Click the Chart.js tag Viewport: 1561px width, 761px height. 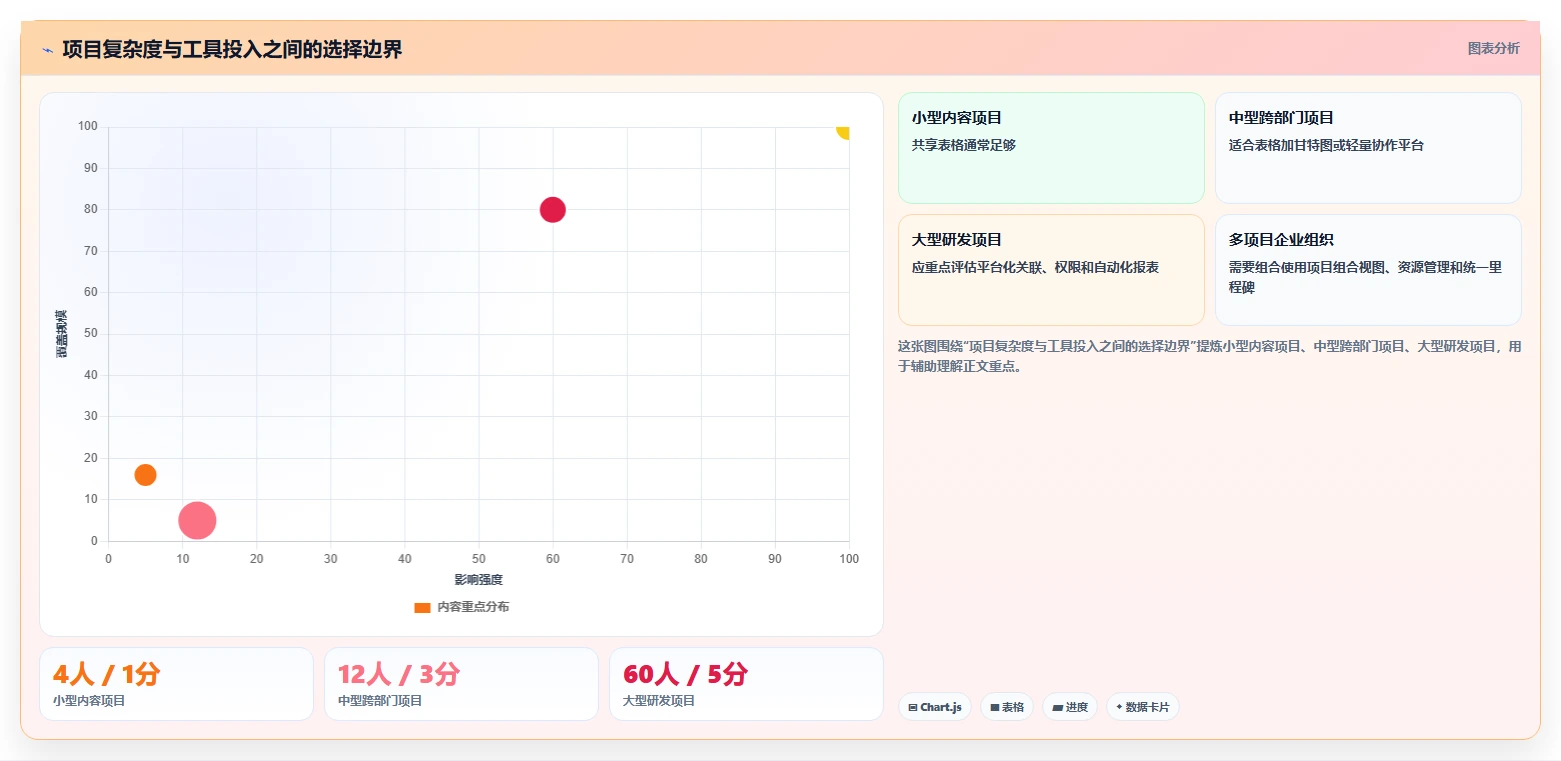935,707
